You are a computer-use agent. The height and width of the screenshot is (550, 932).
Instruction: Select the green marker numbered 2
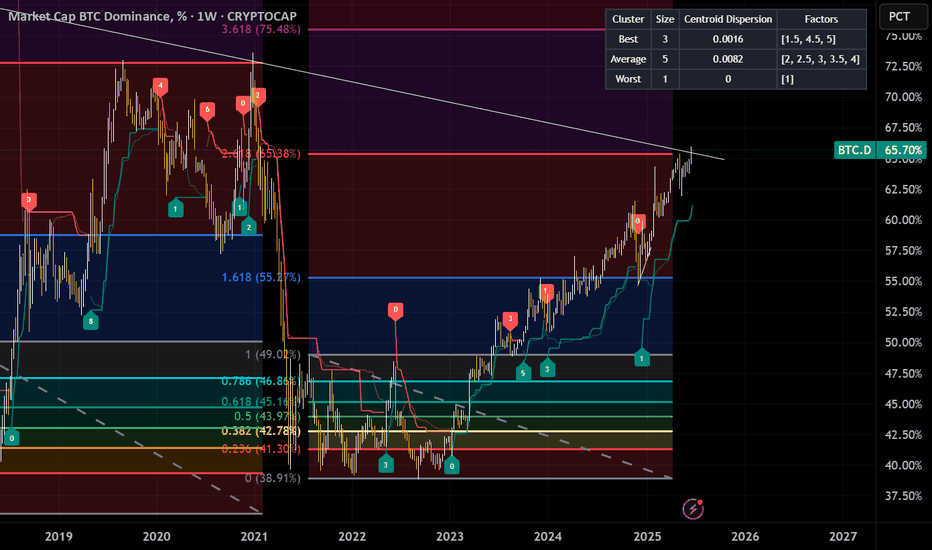(249, 225)
